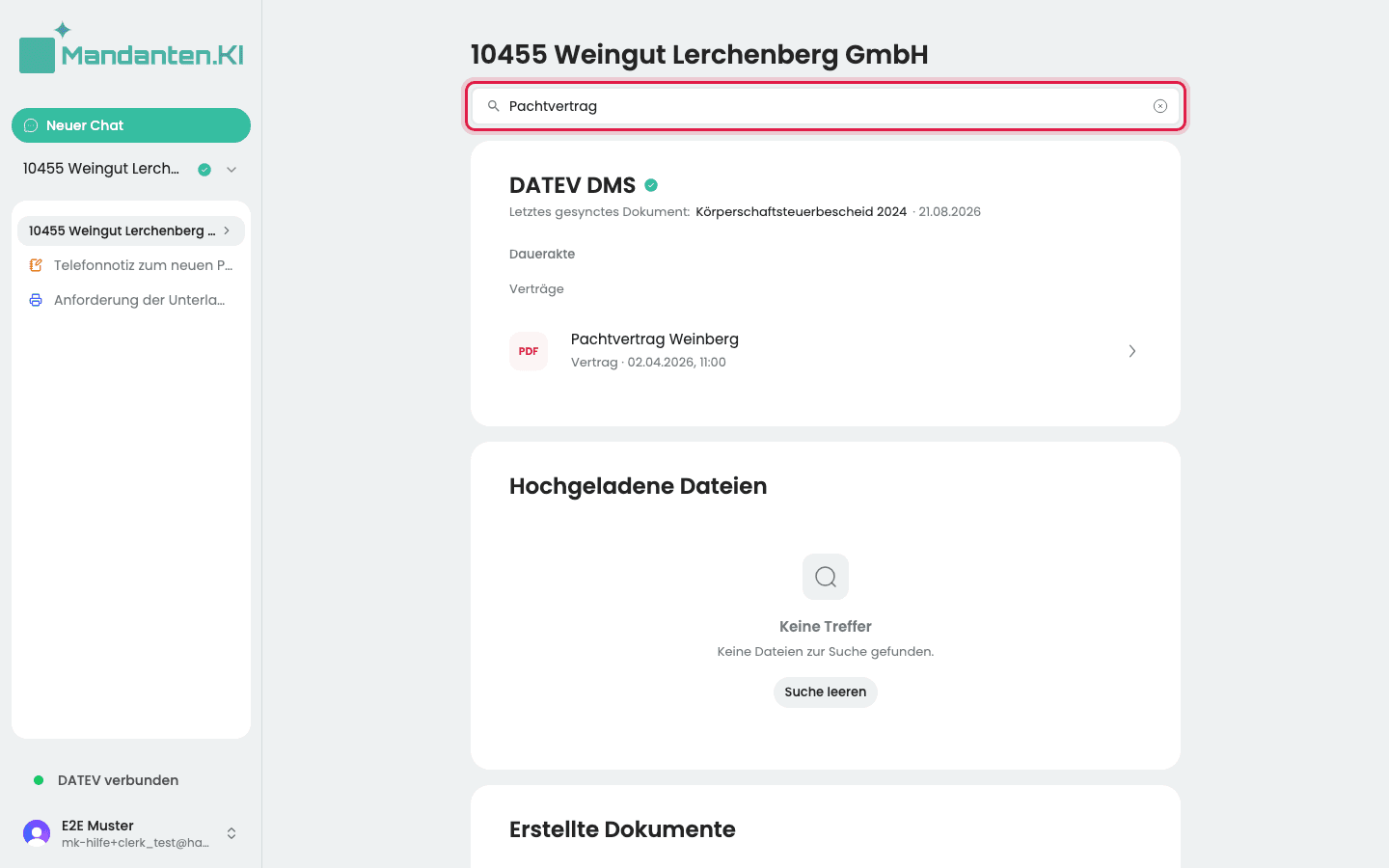Open the Pachtvertrag Weinberg document

click(x=826, y=351)
